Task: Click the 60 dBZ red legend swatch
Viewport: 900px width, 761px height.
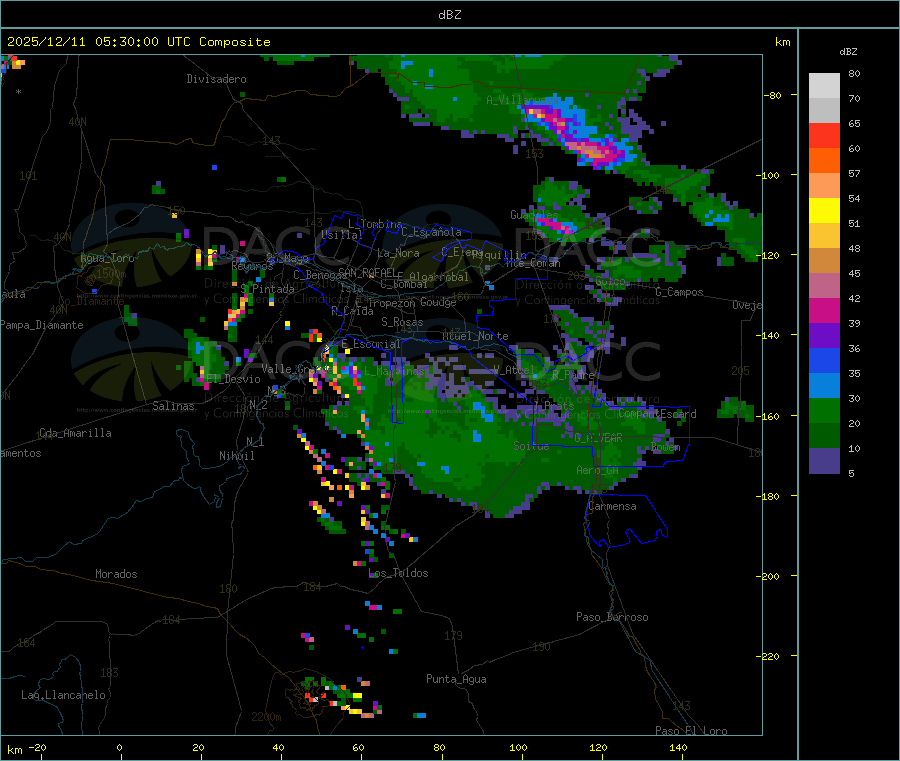Action: click(x=824, y=135)
